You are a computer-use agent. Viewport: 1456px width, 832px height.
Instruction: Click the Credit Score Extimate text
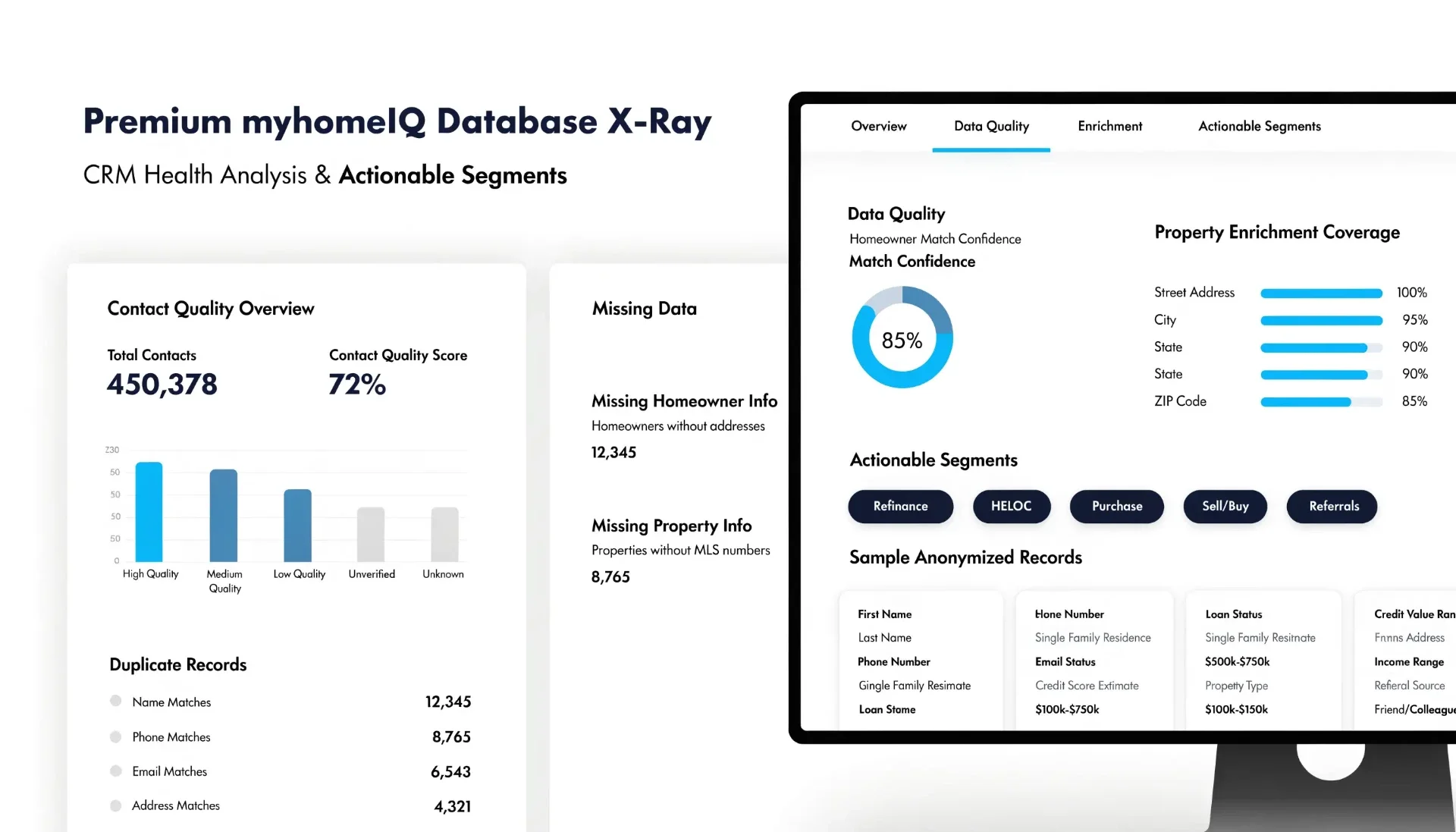click(x=1087, y=686)
